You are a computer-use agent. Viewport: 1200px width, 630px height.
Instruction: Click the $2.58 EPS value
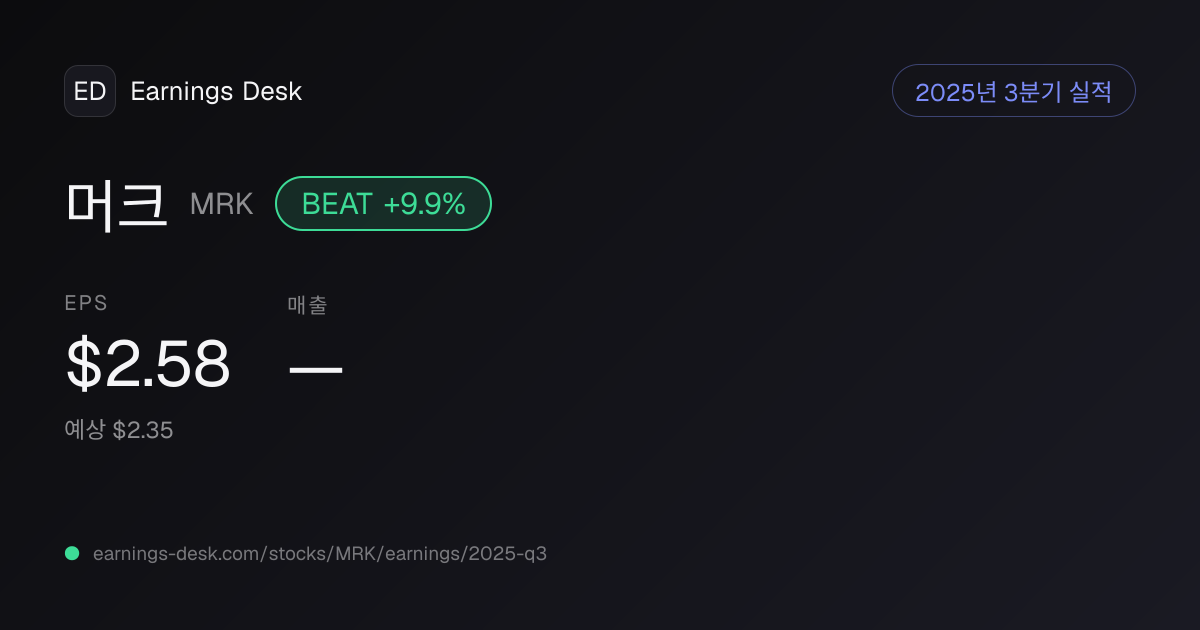tap(148, 364)
